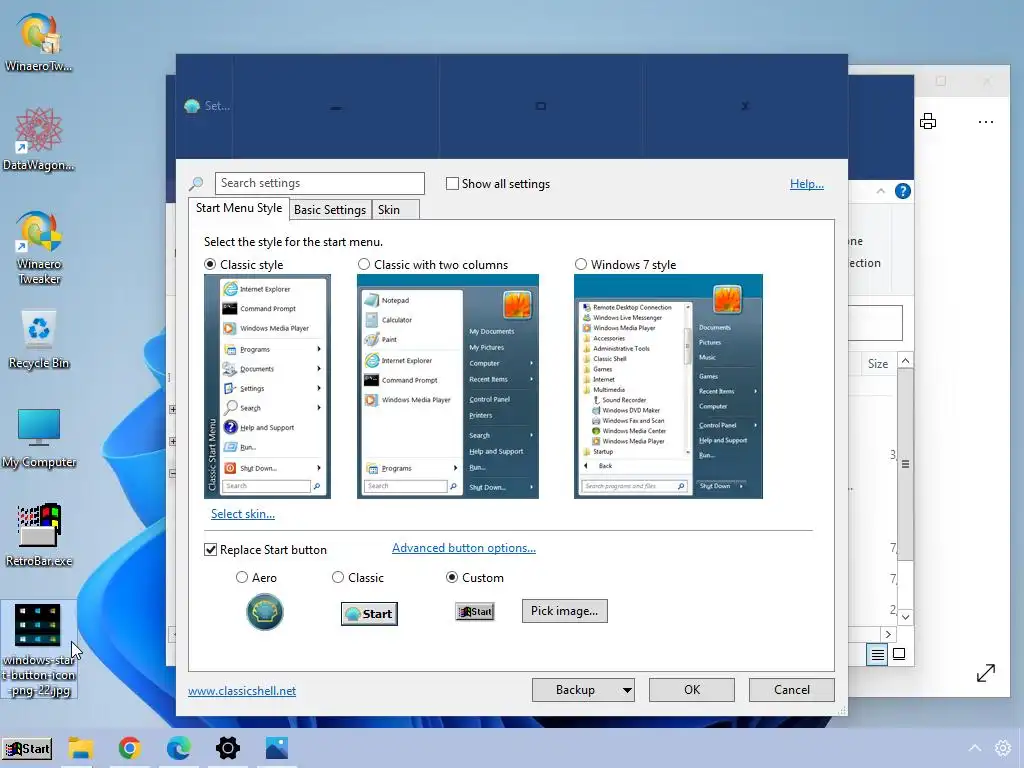Switch to details list view icon

pyautogui.click(x=878, y=654)
